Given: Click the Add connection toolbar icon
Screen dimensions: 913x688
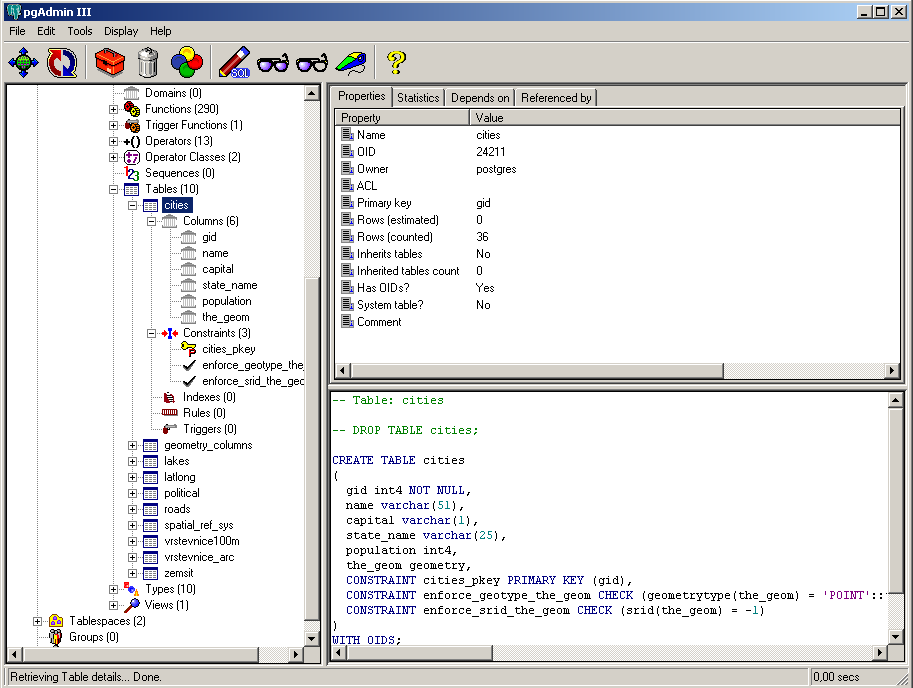Looking at the screenshot, I should click(23, 62).
